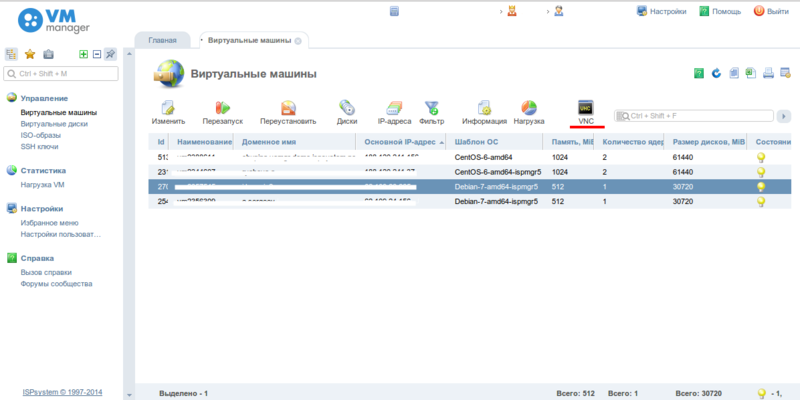Collapse the Справка sidebar section
This screenshot has height=400, width=800.
pos(37,258)
